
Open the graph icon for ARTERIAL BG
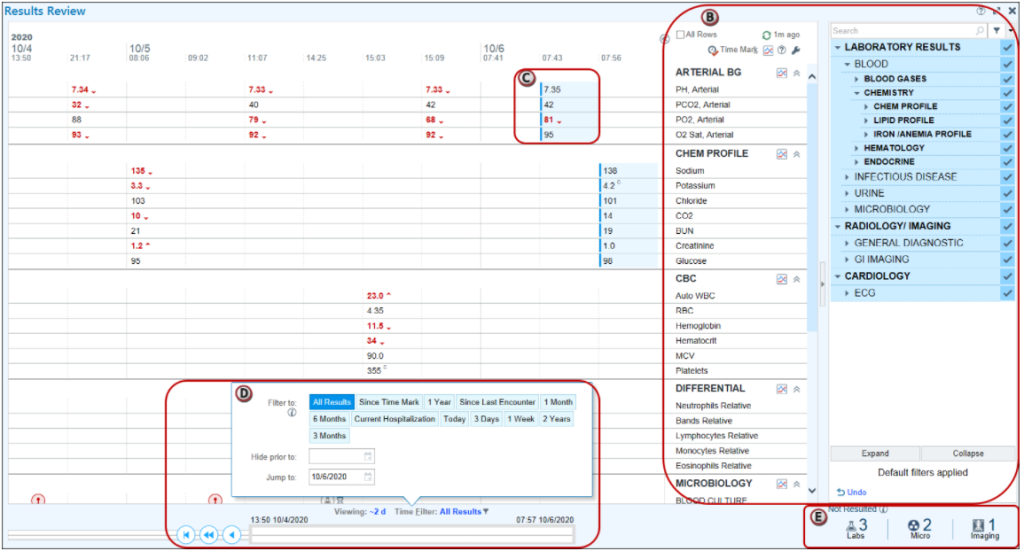point(782,73)
